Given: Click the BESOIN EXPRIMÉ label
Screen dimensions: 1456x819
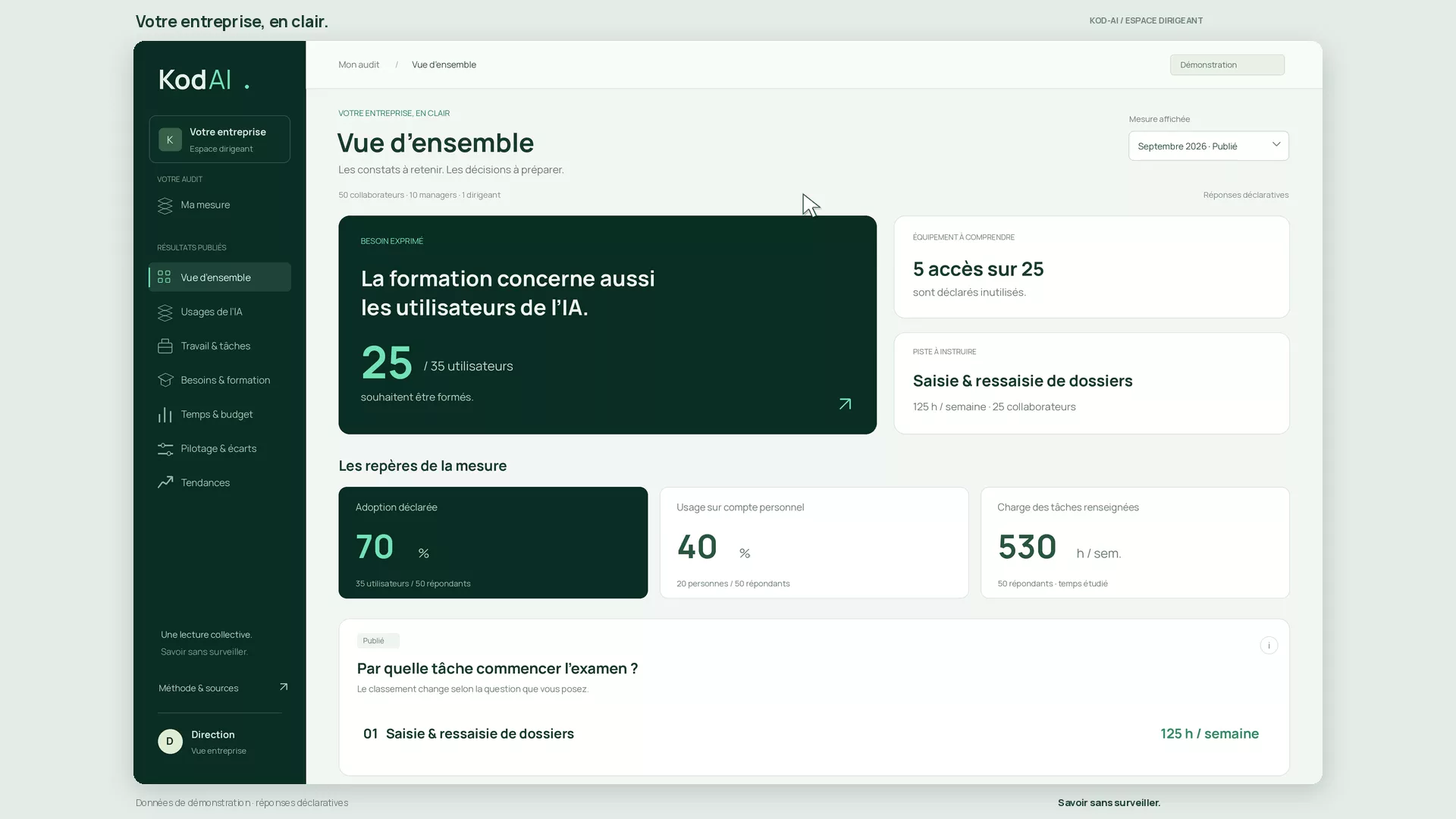Looking at the screenshot, I should pyautogui.click(x=392, y=241).
